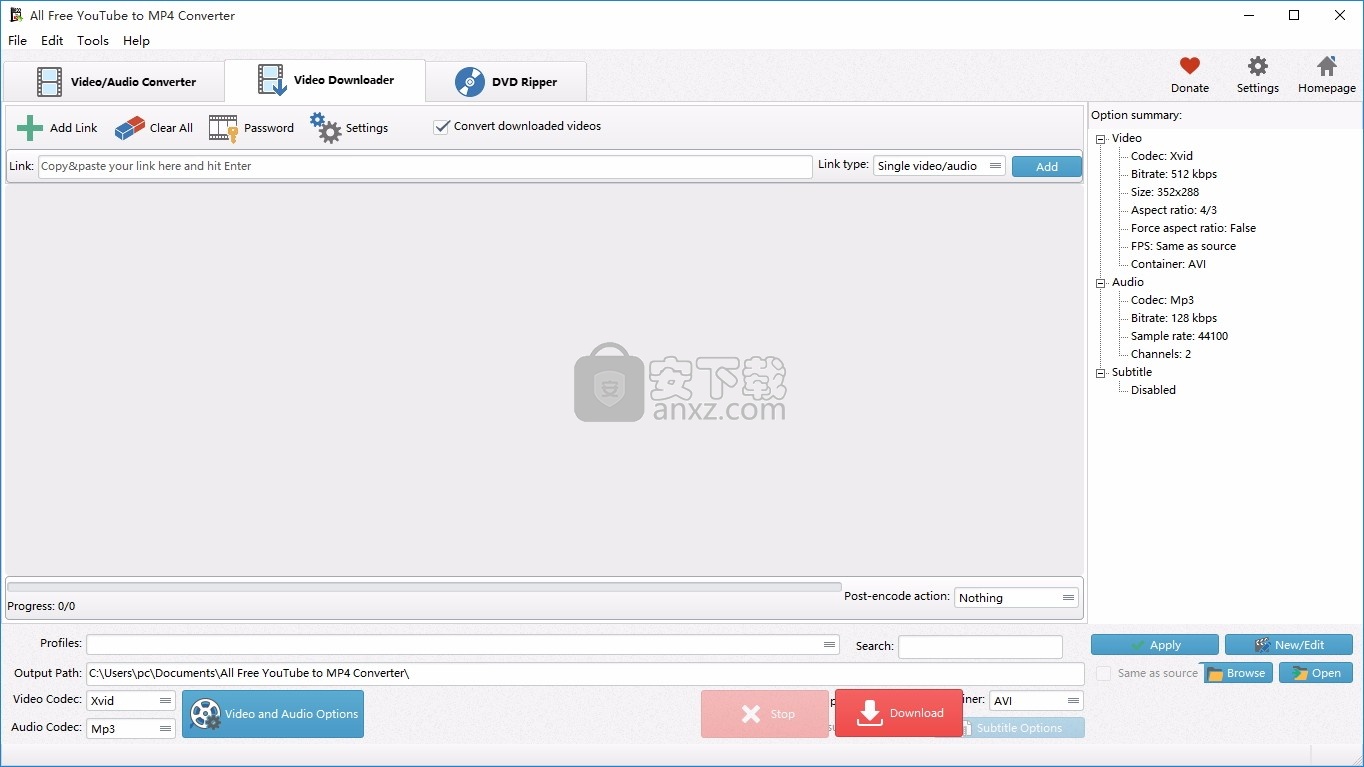This screenshot has height=767, width=1364.
Task: Open Audio Codec Mp3 dropdown
Action: pos(131,729)
